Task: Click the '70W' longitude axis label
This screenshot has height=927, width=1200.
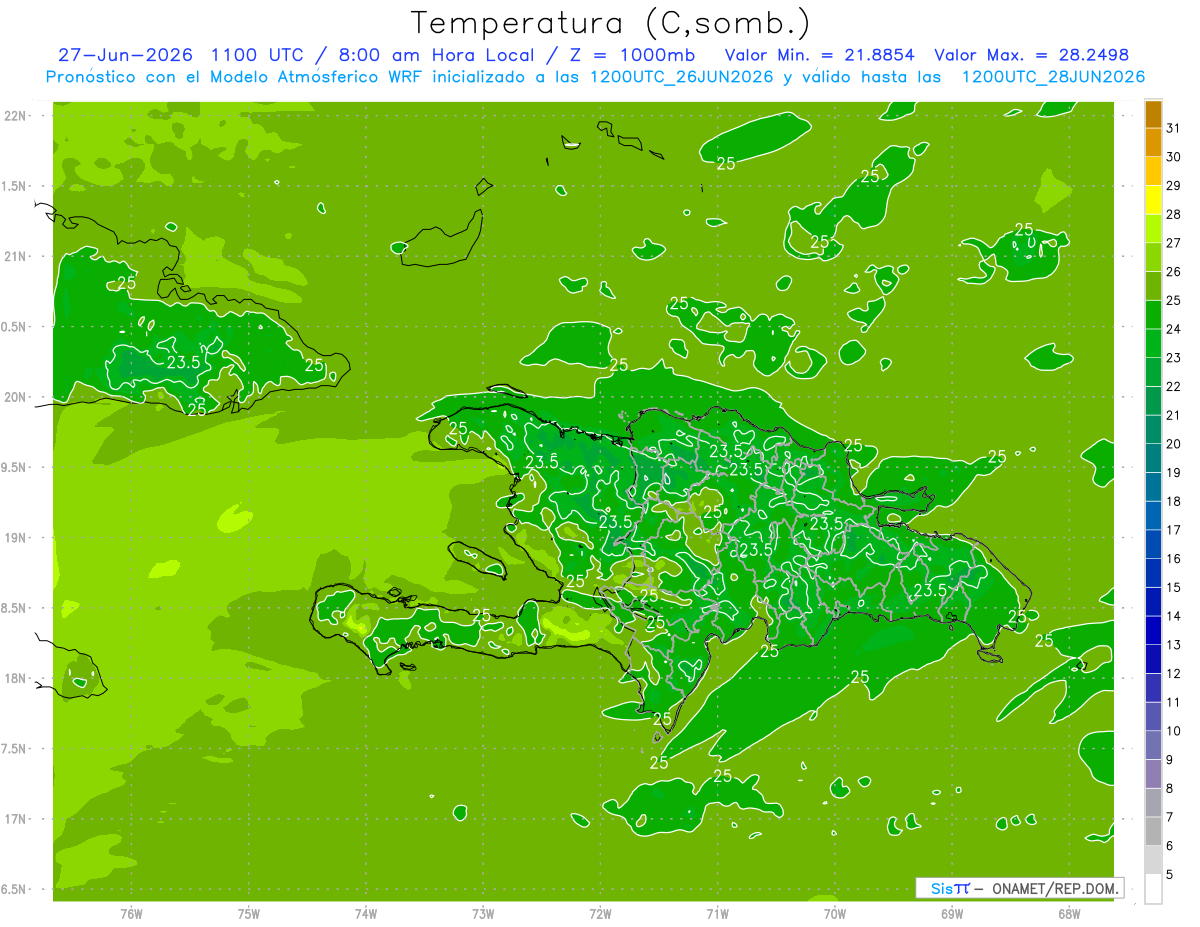Action: [x=835, y=913]
